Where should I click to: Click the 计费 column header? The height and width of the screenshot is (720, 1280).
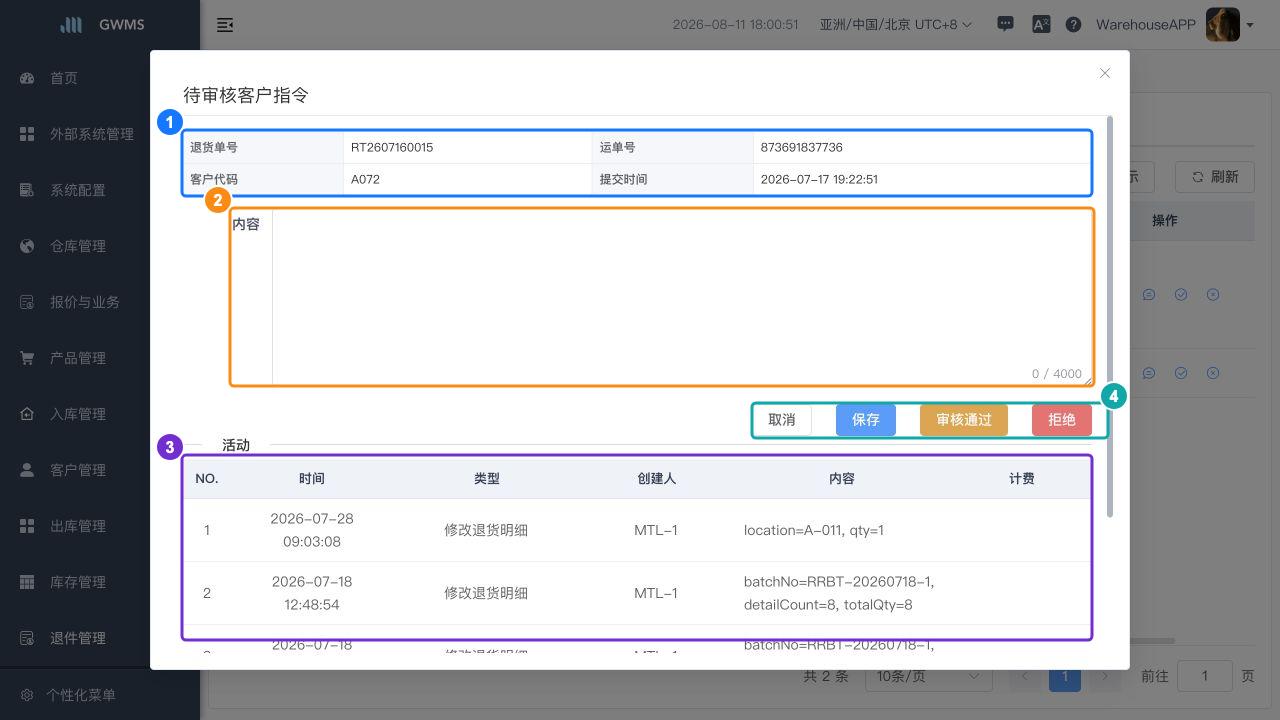click(x=1022, y=479)
